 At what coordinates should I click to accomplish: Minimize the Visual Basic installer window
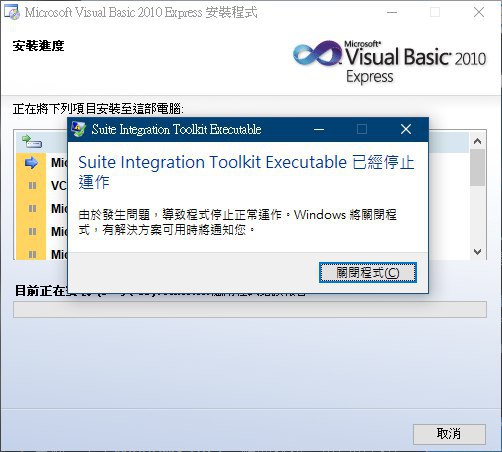click(392, 12)
